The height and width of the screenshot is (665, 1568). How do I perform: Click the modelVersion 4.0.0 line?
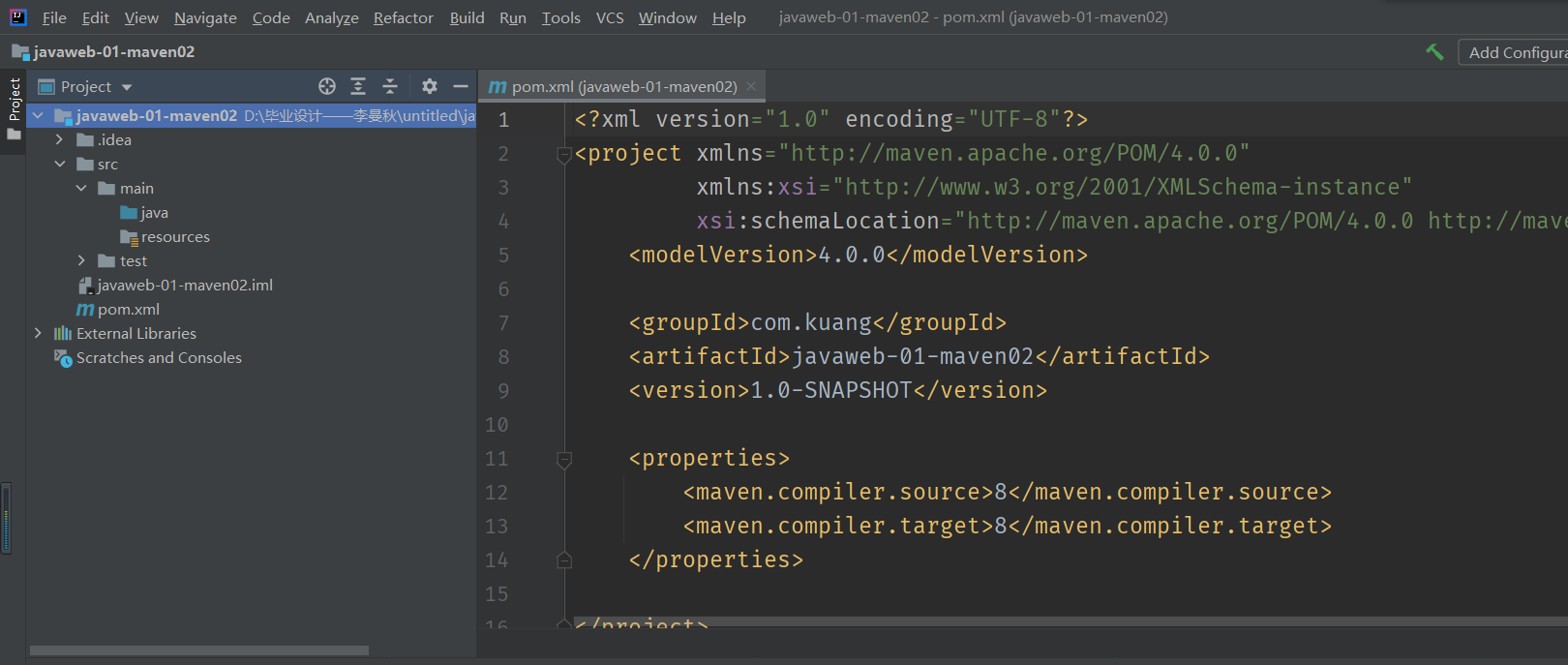click(x=859, y=255)
